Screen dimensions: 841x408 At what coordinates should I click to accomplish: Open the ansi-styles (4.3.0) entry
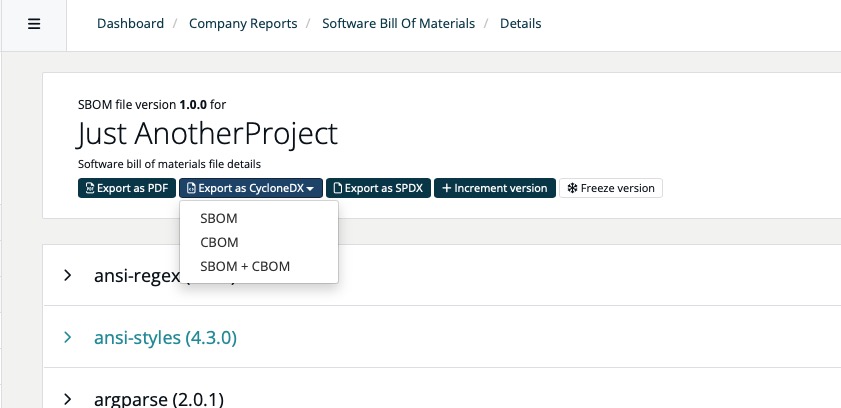(x=165, y=338)
